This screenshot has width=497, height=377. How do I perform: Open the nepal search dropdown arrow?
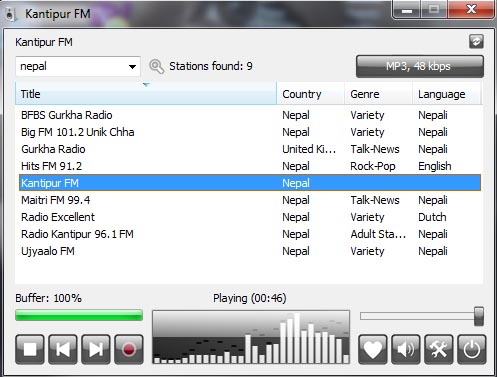pyautogui.click(x=132, y=66)
